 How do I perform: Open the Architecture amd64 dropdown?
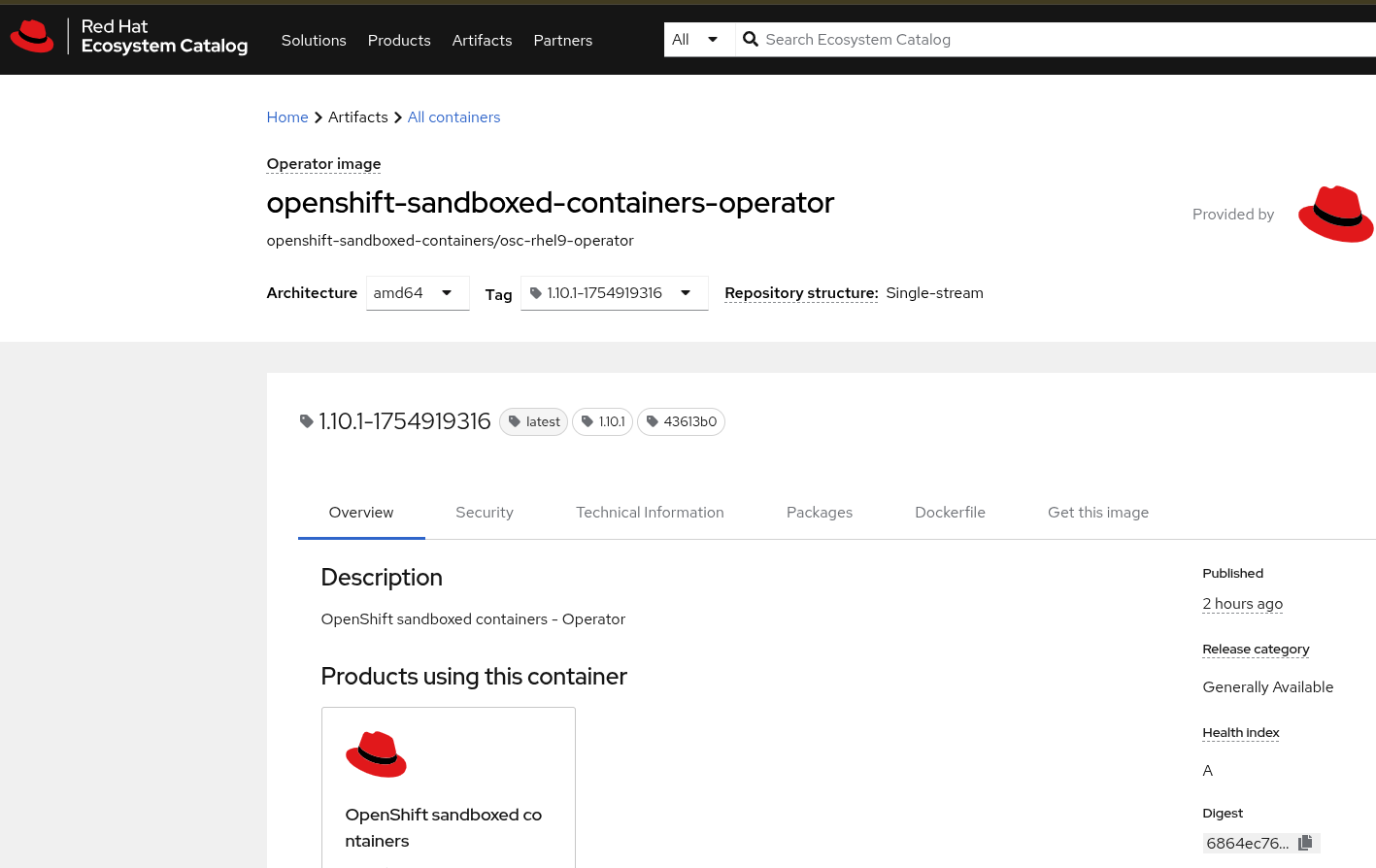418,293
